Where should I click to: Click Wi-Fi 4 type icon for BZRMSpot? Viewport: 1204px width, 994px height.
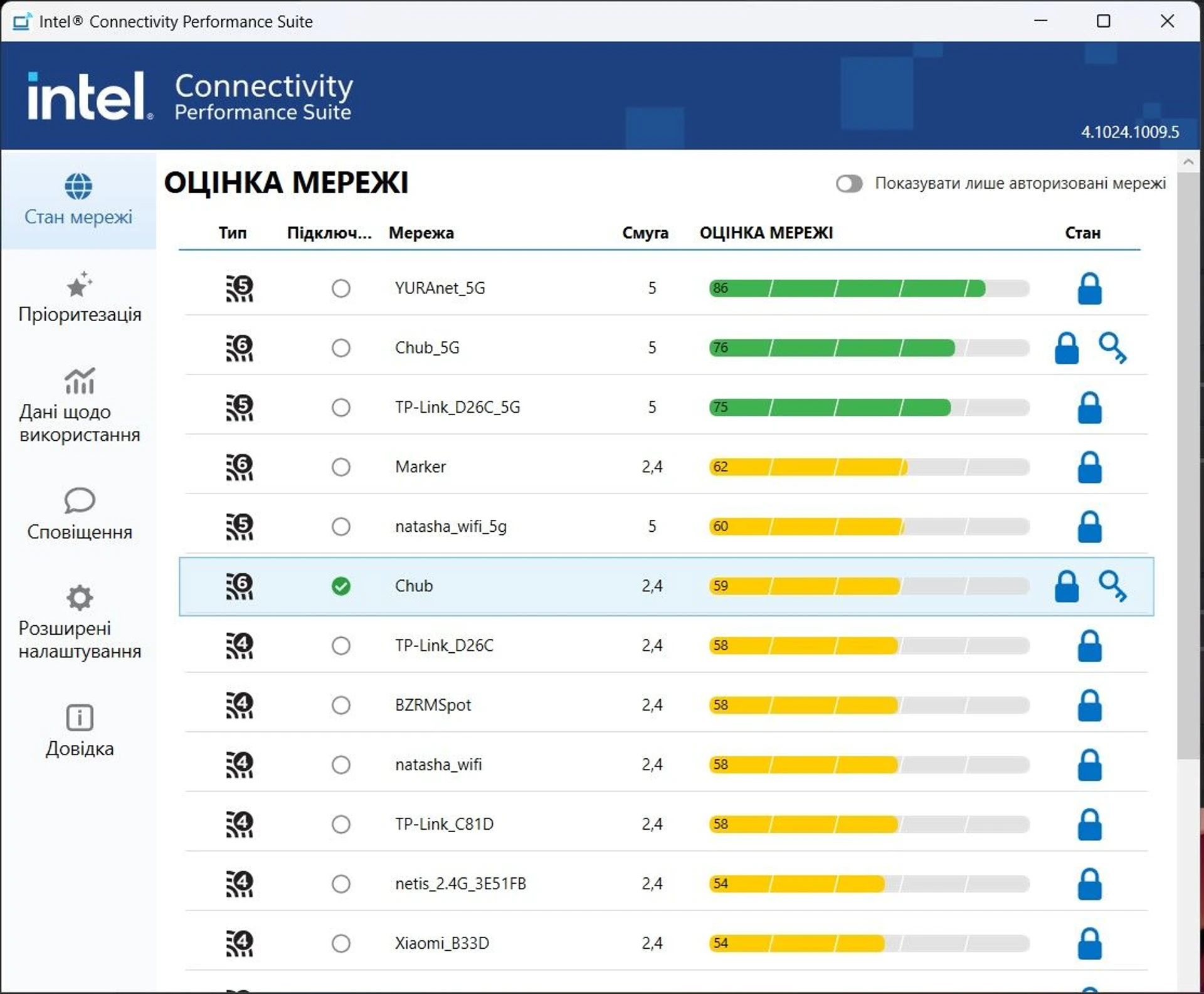click(240, 706)
